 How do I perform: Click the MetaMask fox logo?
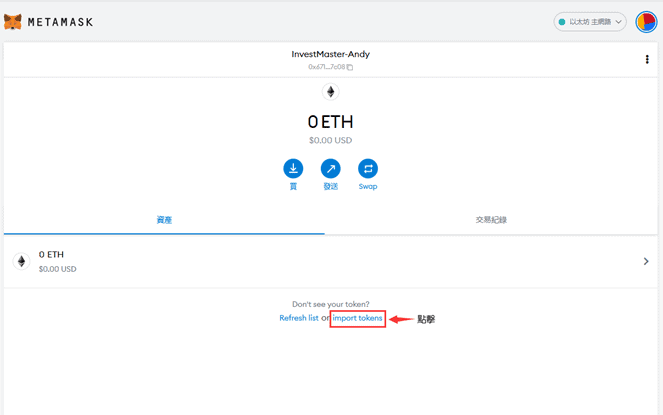click(13, 22)
